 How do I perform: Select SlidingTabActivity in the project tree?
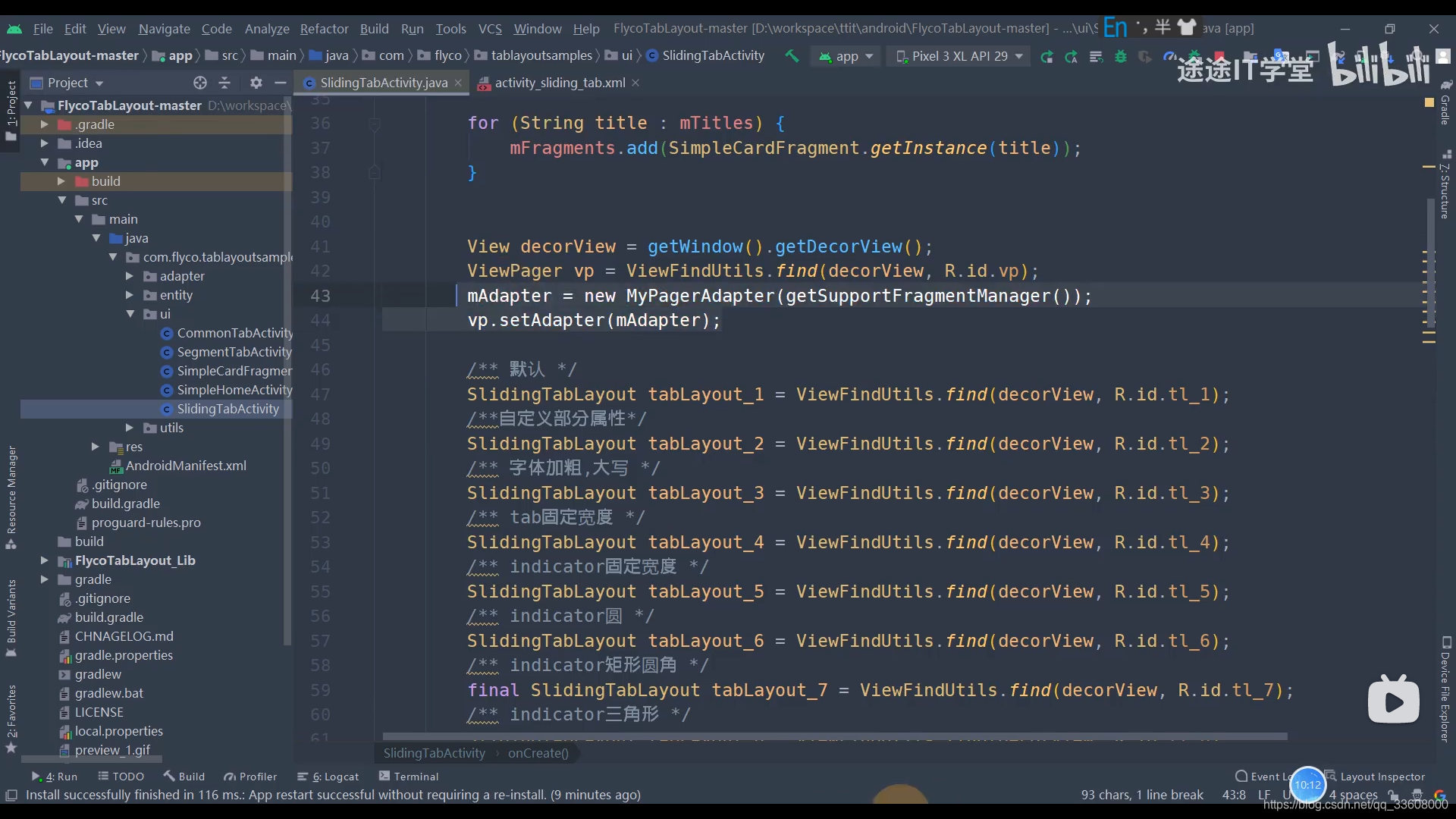[220, 409]
